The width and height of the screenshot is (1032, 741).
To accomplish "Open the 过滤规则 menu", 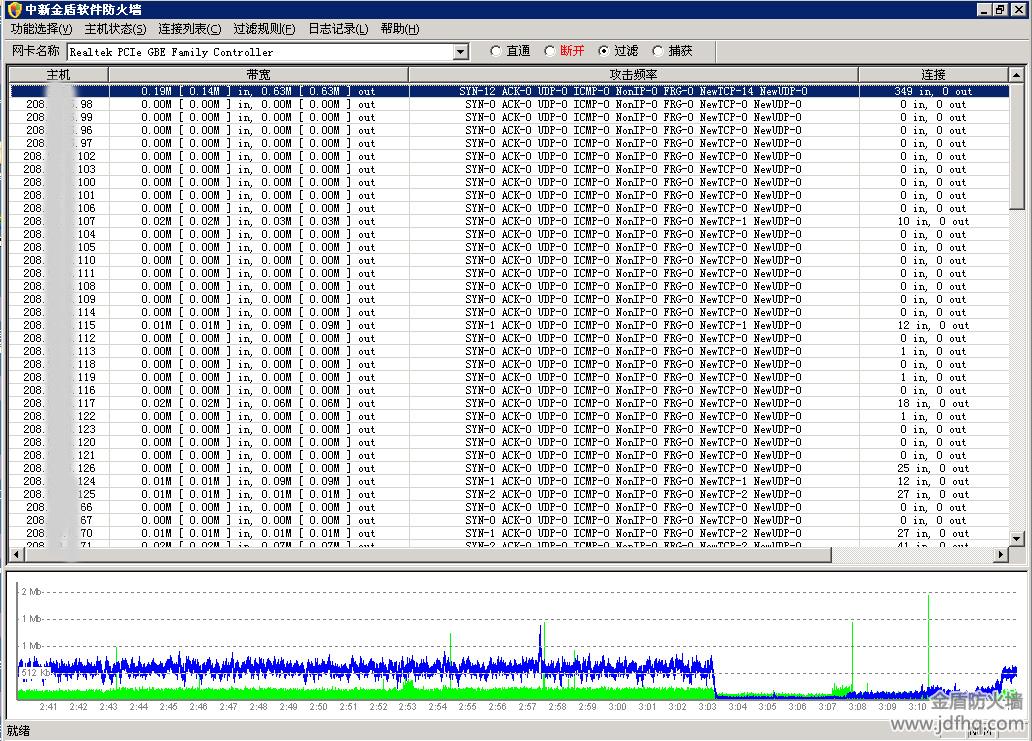I will (x=264, y=29).
